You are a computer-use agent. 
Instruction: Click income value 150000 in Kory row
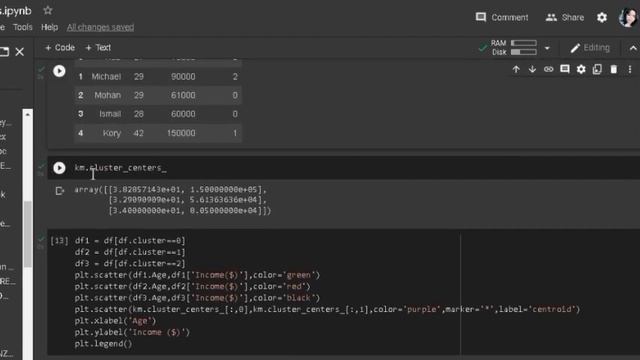click(x=181, y=133)
